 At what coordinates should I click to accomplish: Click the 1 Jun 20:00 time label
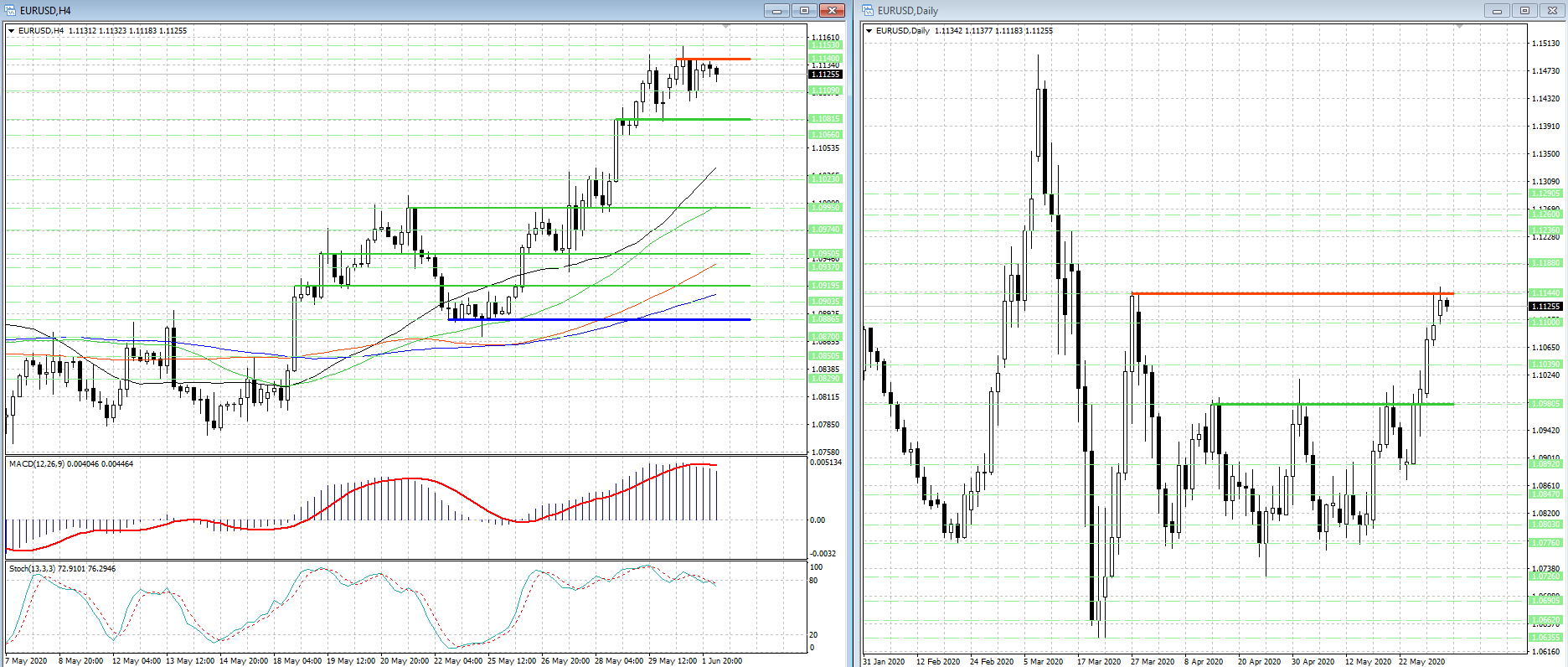coord(722,661)
